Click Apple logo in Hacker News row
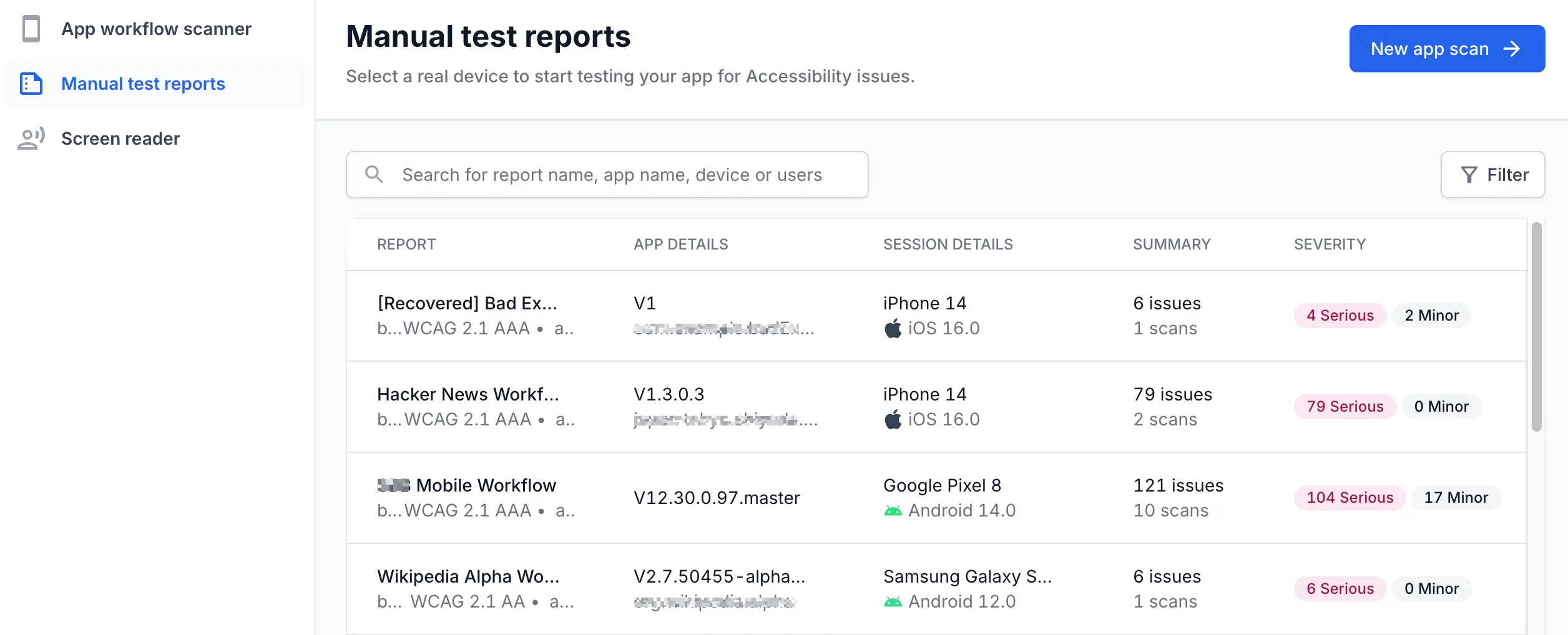The width and height of the screenshot is (1568, 635). 893,419
